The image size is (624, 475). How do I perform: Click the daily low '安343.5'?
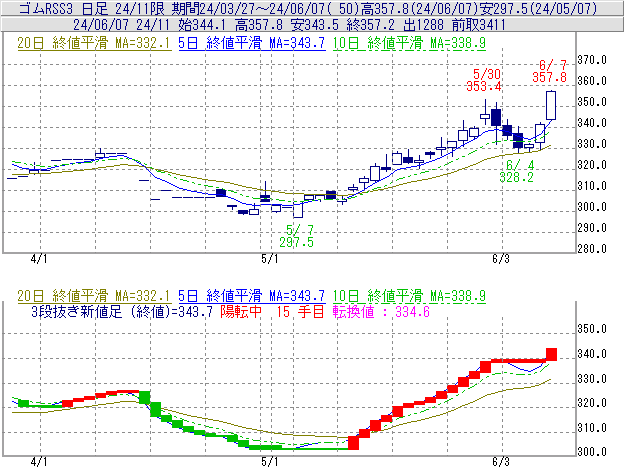pos(315,25)
